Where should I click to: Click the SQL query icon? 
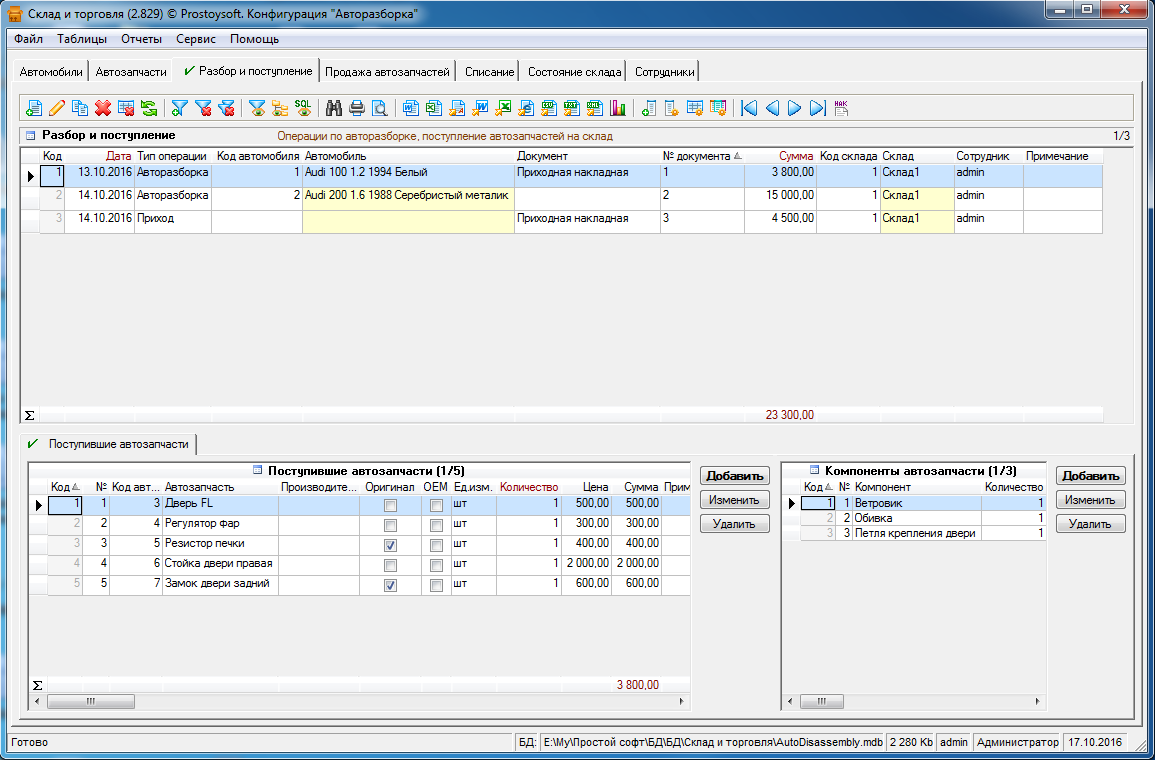coord(302,108)
